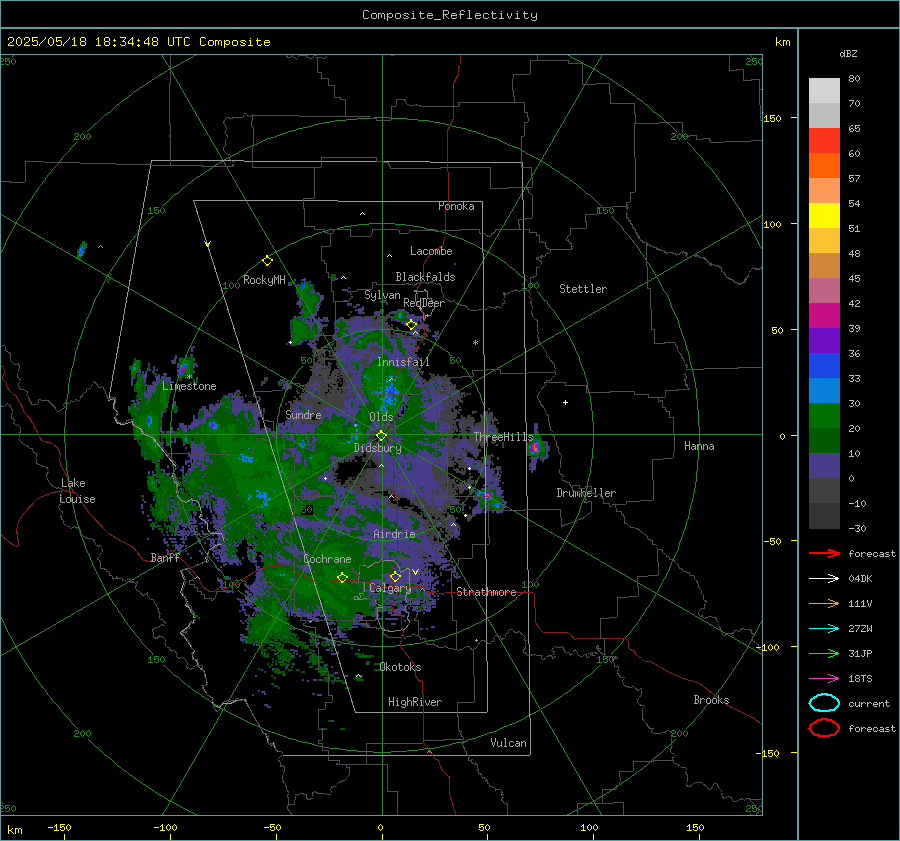Select the Banff label
The height and width of the screenshot is (841, 900).
(165, 557)
